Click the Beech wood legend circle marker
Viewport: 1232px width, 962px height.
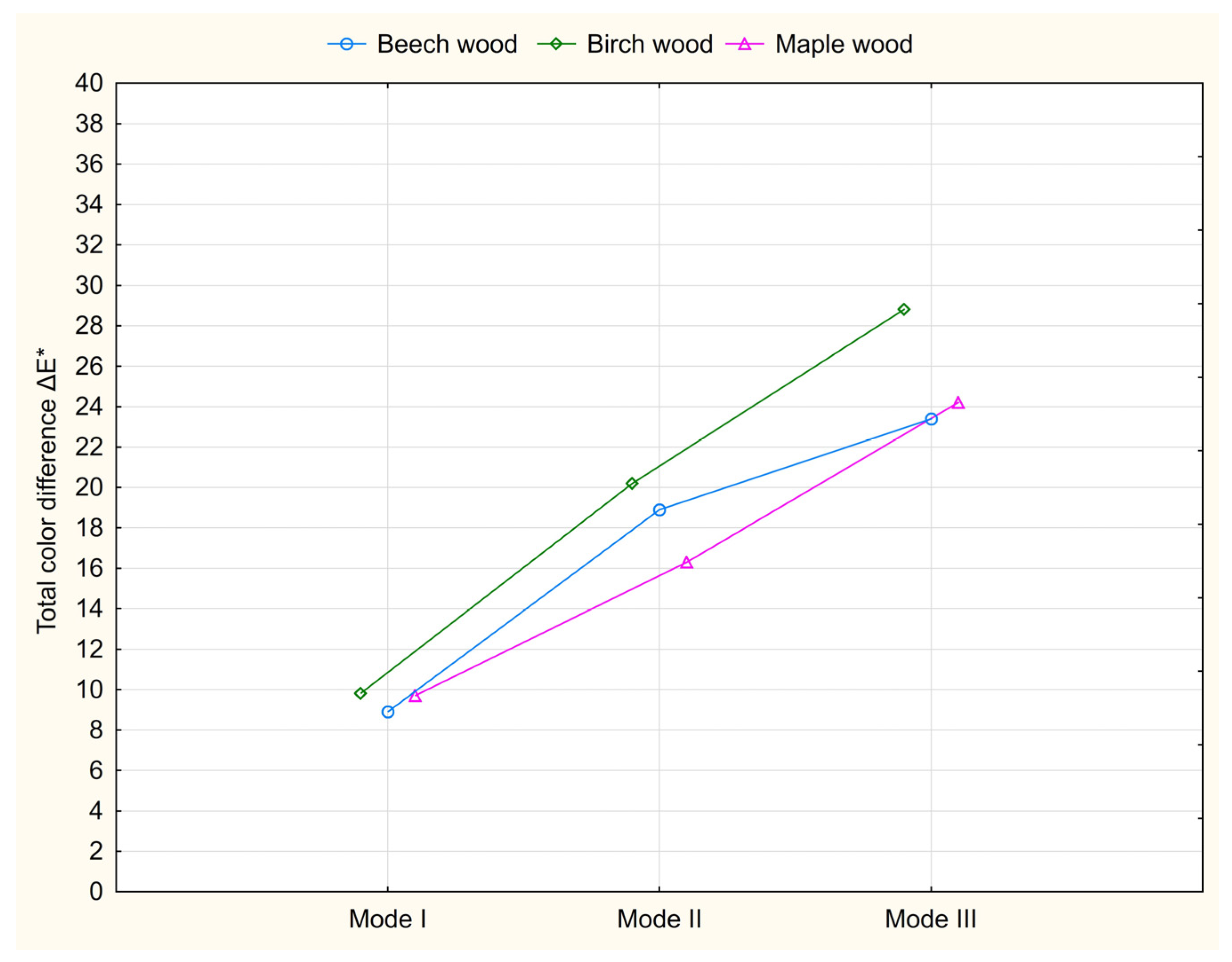coord(347,44)
